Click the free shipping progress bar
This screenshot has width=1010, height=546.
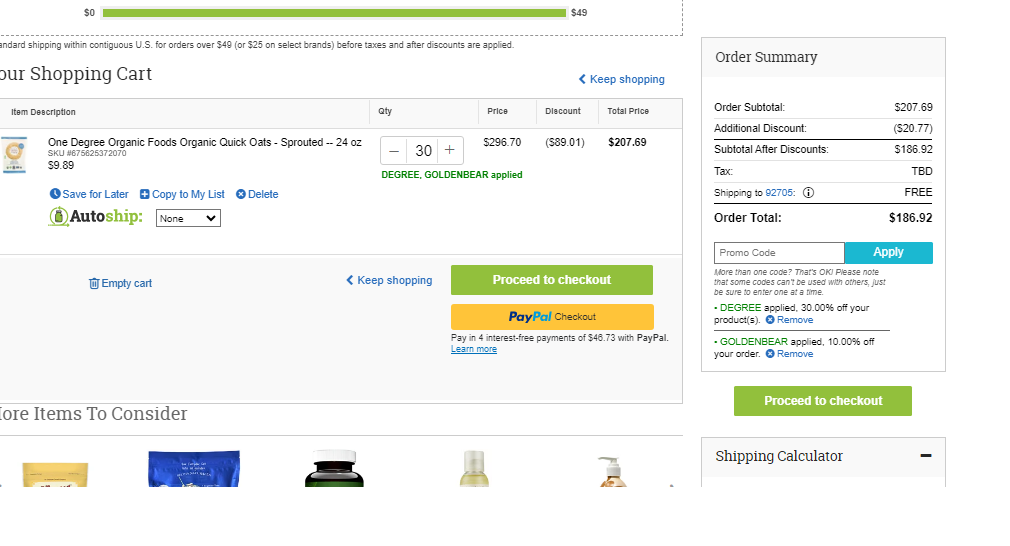coord(334,13)
